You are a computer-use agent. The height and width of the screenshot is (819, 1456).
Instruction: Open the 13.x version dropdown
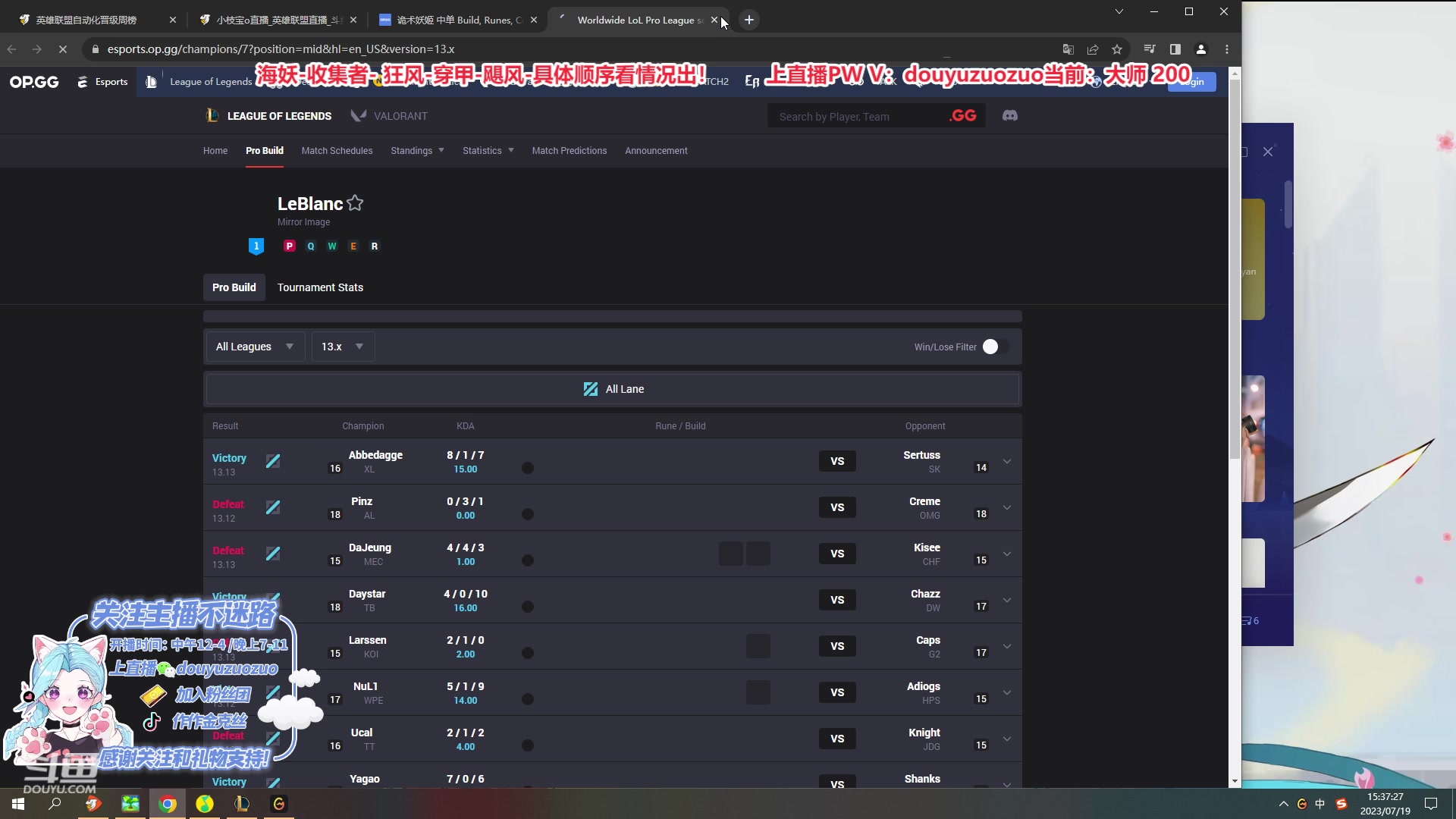click(x=343, y=347)
